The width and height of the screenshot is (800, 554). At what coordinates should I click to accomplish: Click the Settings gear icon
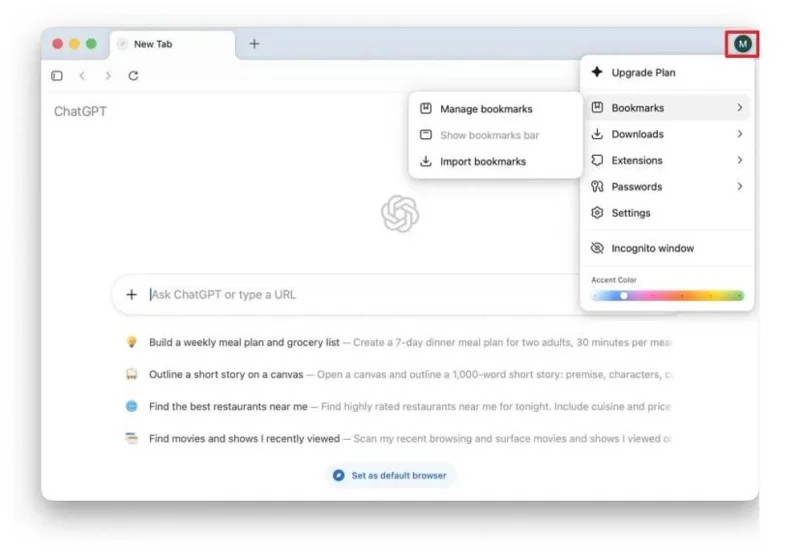pos(597,213)
